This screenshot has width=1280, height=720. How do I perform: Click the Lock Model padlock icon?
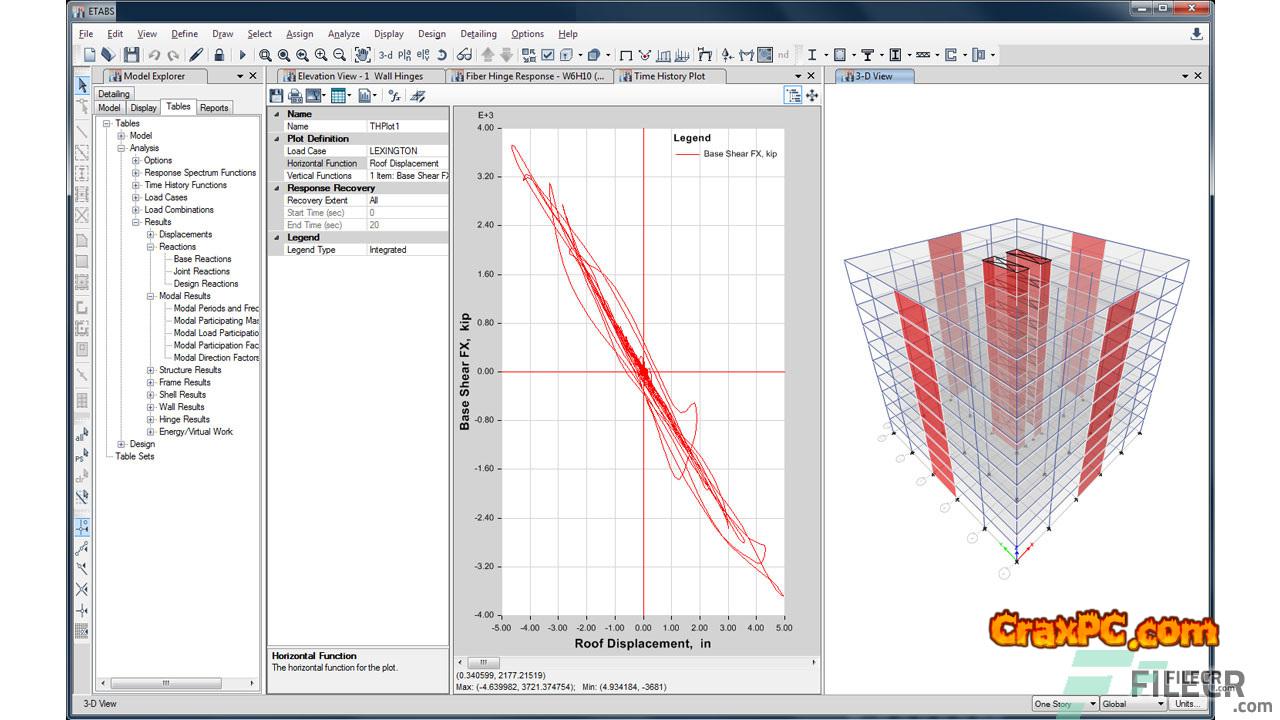219,55
